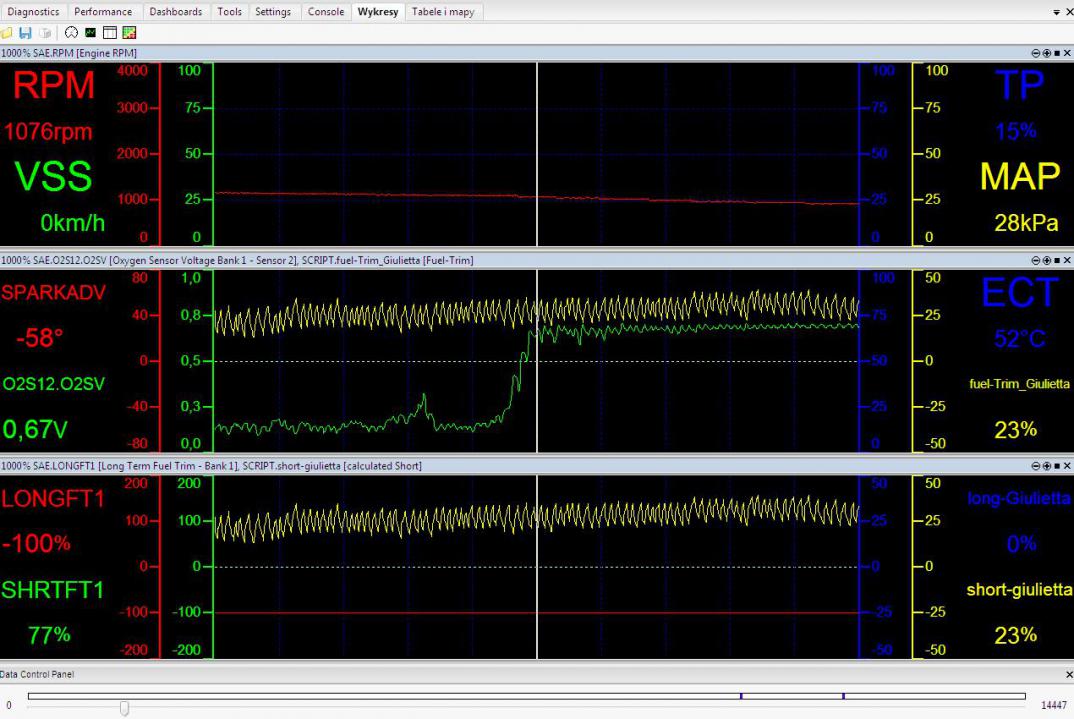
Task: Maximize the Oxygen Sensor Voltage chart panel
Action: (1056, 260)
